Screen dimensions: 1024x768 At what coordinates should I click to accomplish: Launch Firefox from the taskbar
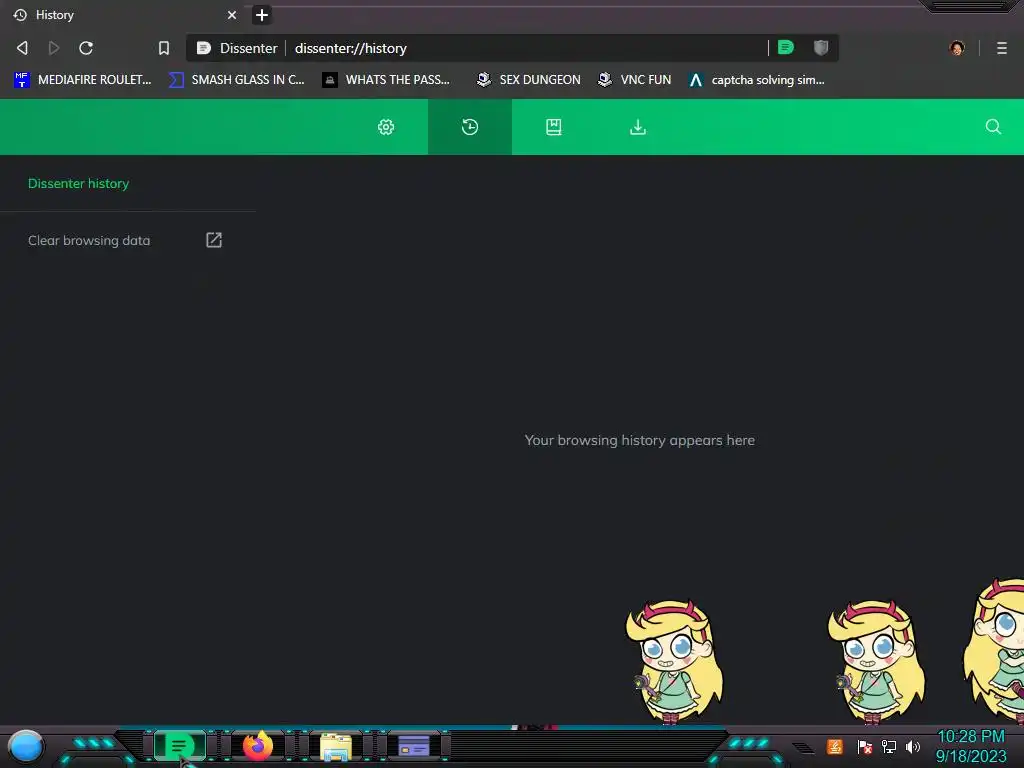(x=258, y=746)
